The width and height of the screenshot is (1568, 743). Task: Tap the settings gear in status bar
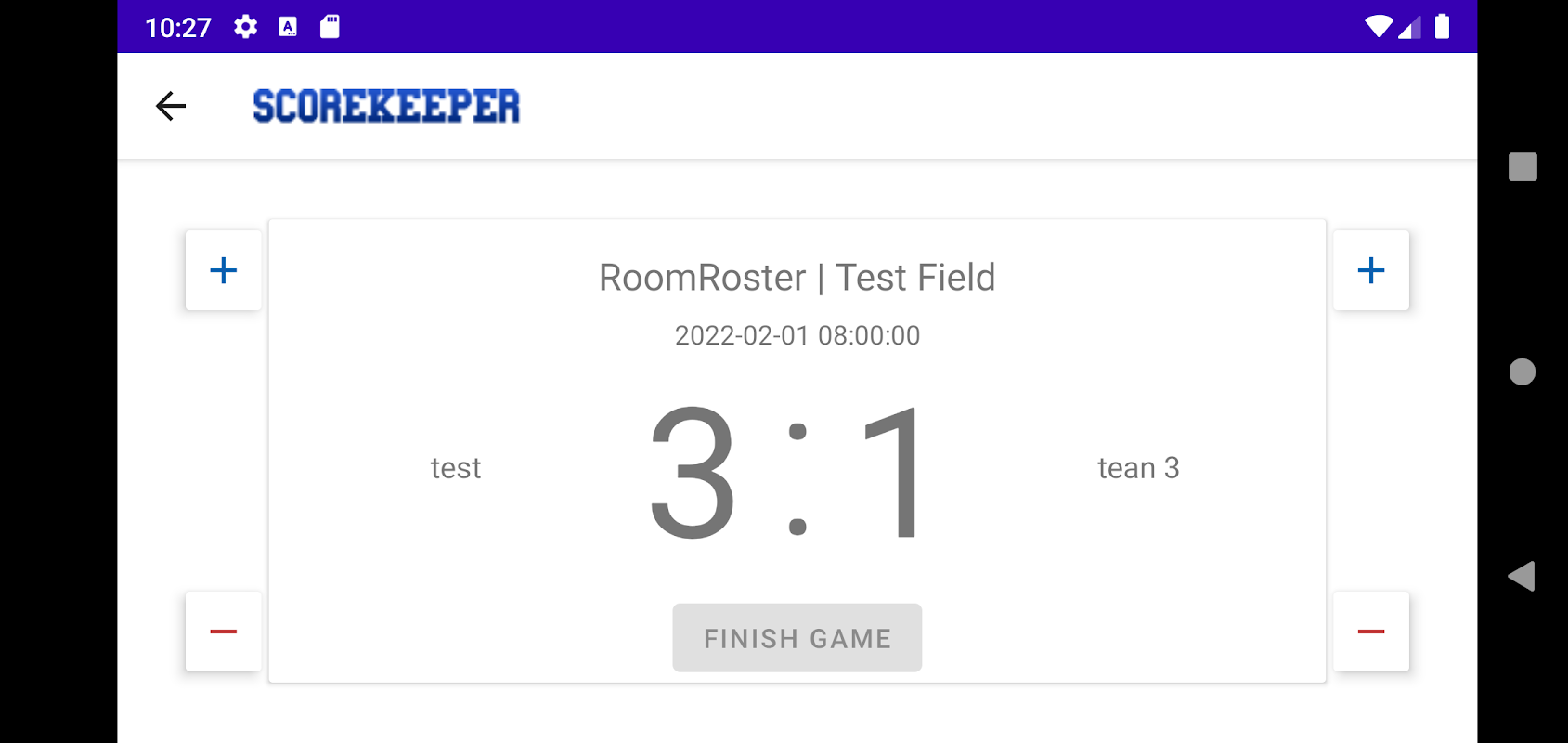click(245, 27)
